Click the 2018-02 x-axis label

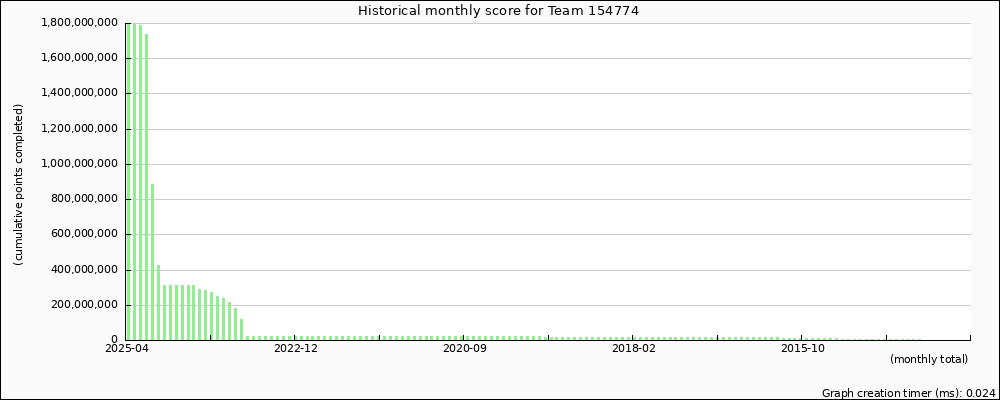633,348
